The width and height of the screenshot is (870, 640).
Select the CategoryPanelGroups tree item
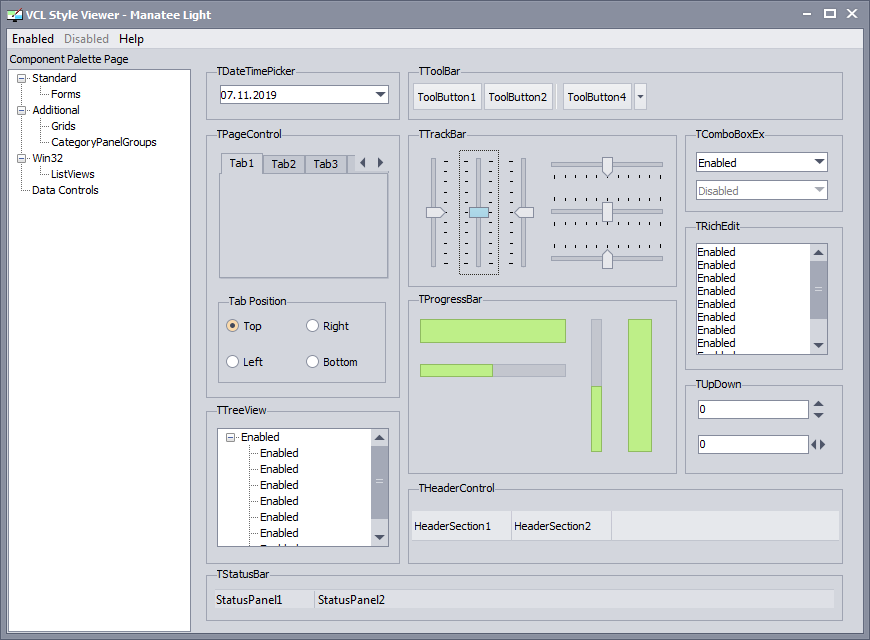point(104,143)
